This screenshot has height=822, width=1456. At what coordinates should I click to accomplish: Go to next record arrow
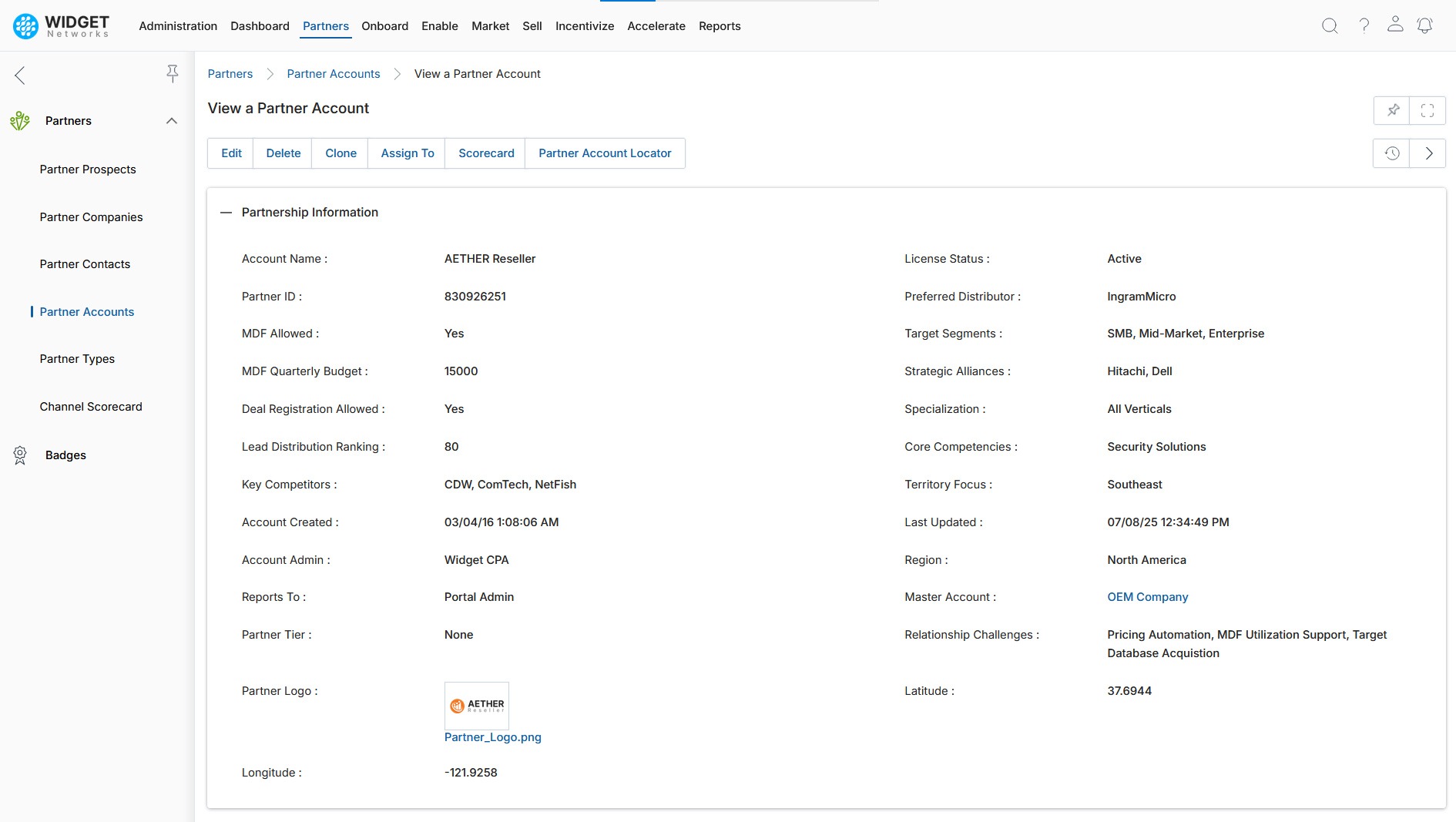[x=1428, y=153]
